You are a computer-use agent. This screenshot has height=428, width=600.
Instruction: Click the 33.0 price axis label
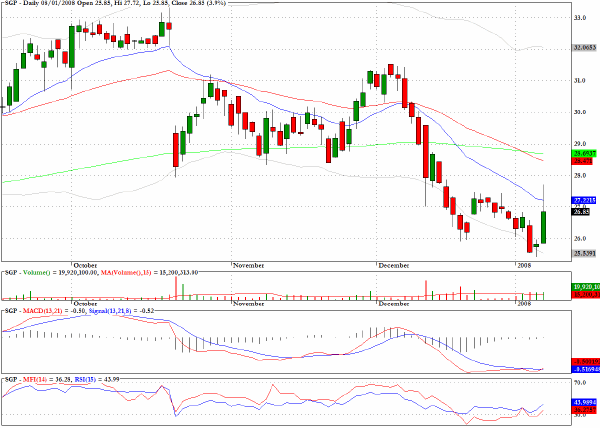pos(579,17)
